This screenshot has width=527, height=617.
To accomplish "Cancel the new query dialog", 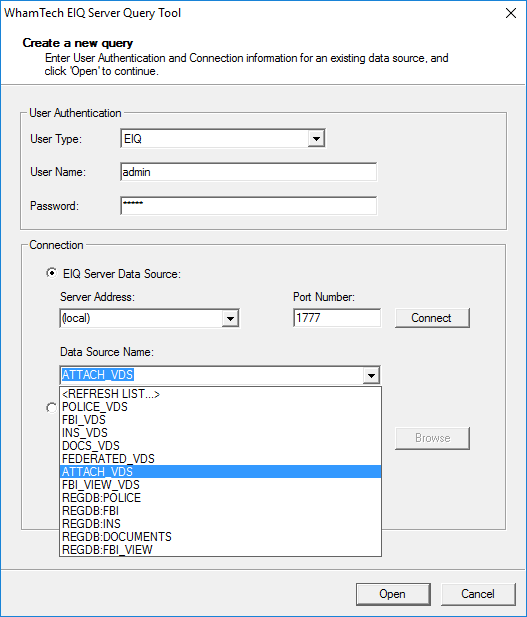I will click(x=478, y=594).
